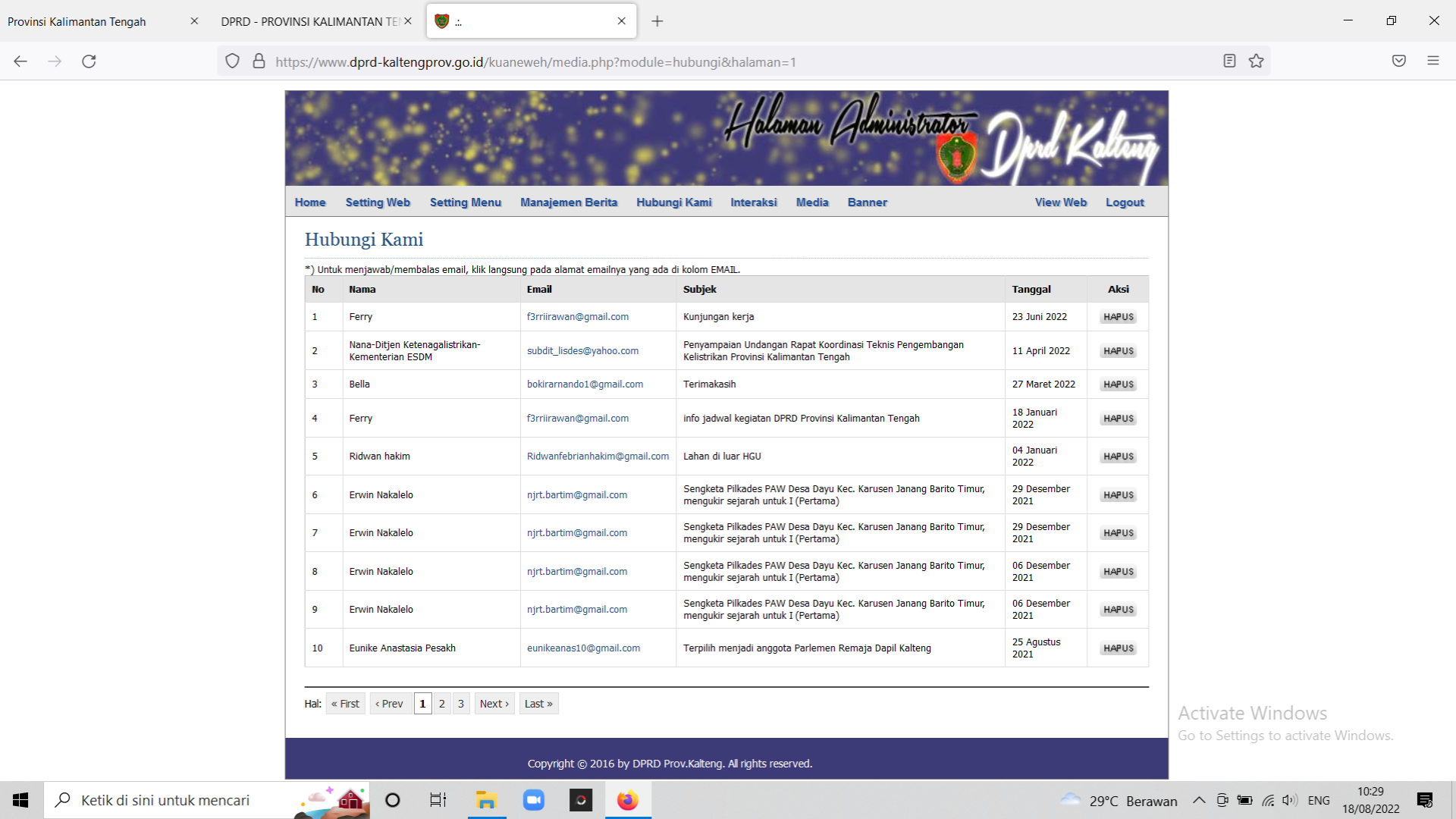This screenshot has width=1456, height=819.
Task: Show hidden system tray icons chevron
Action: [1199, 800]
